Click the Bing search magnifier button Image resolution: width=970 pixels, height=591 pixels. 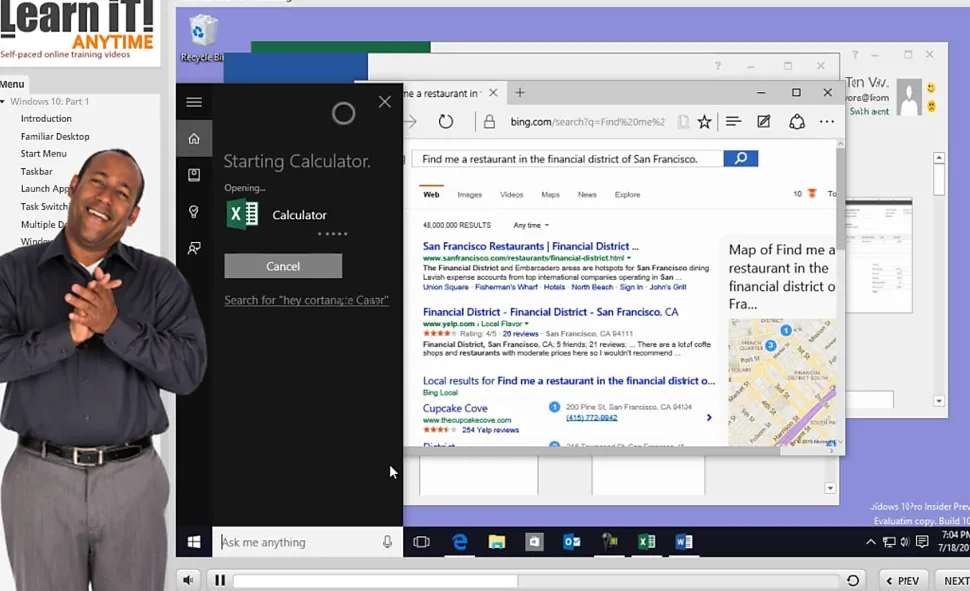[x=740, y=158]
